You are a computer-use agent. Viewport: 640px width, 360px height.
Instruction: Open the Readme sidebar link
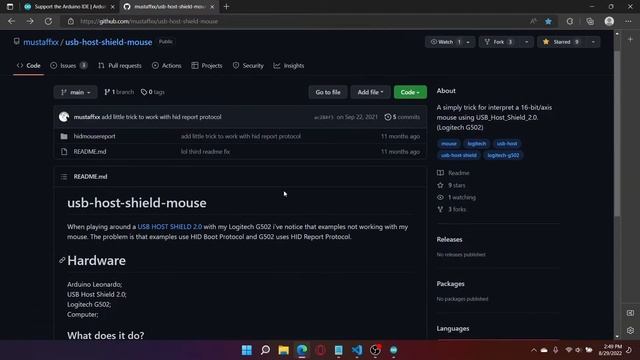point(453,173)
